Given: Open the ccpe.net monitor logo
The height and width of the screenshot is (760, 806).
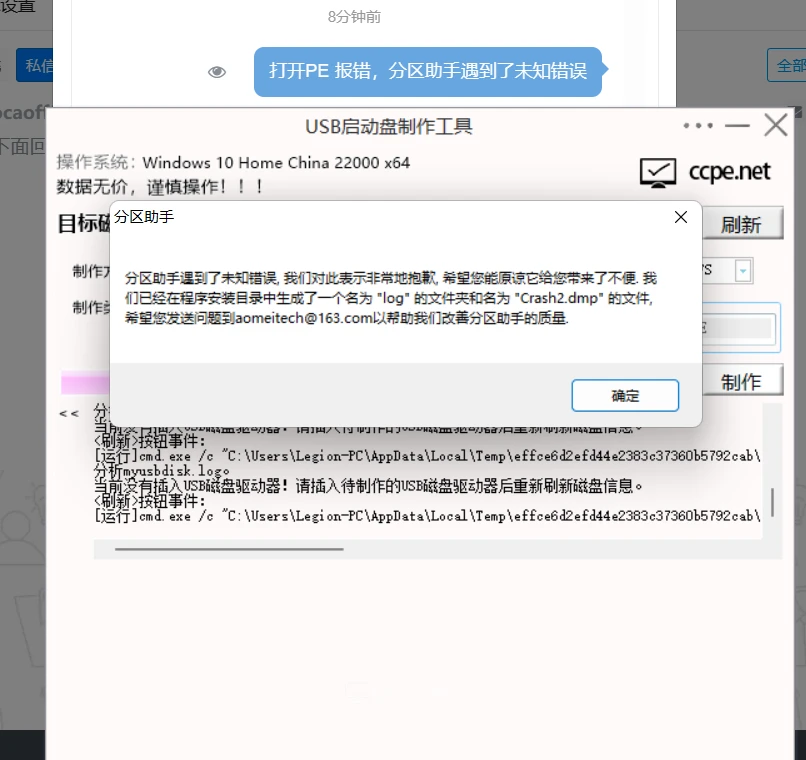Looking at the screenshot, I should coord(657,173).
